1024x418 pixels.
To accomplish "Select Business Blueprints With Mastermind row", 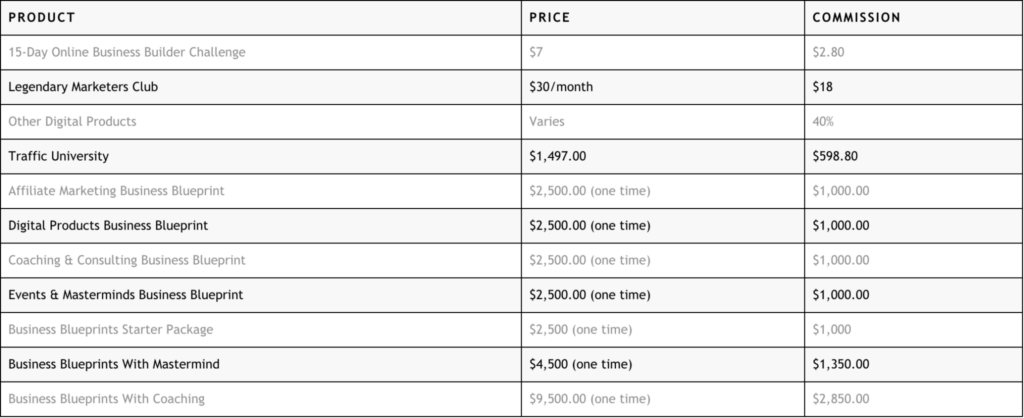I will coord(114,364).
